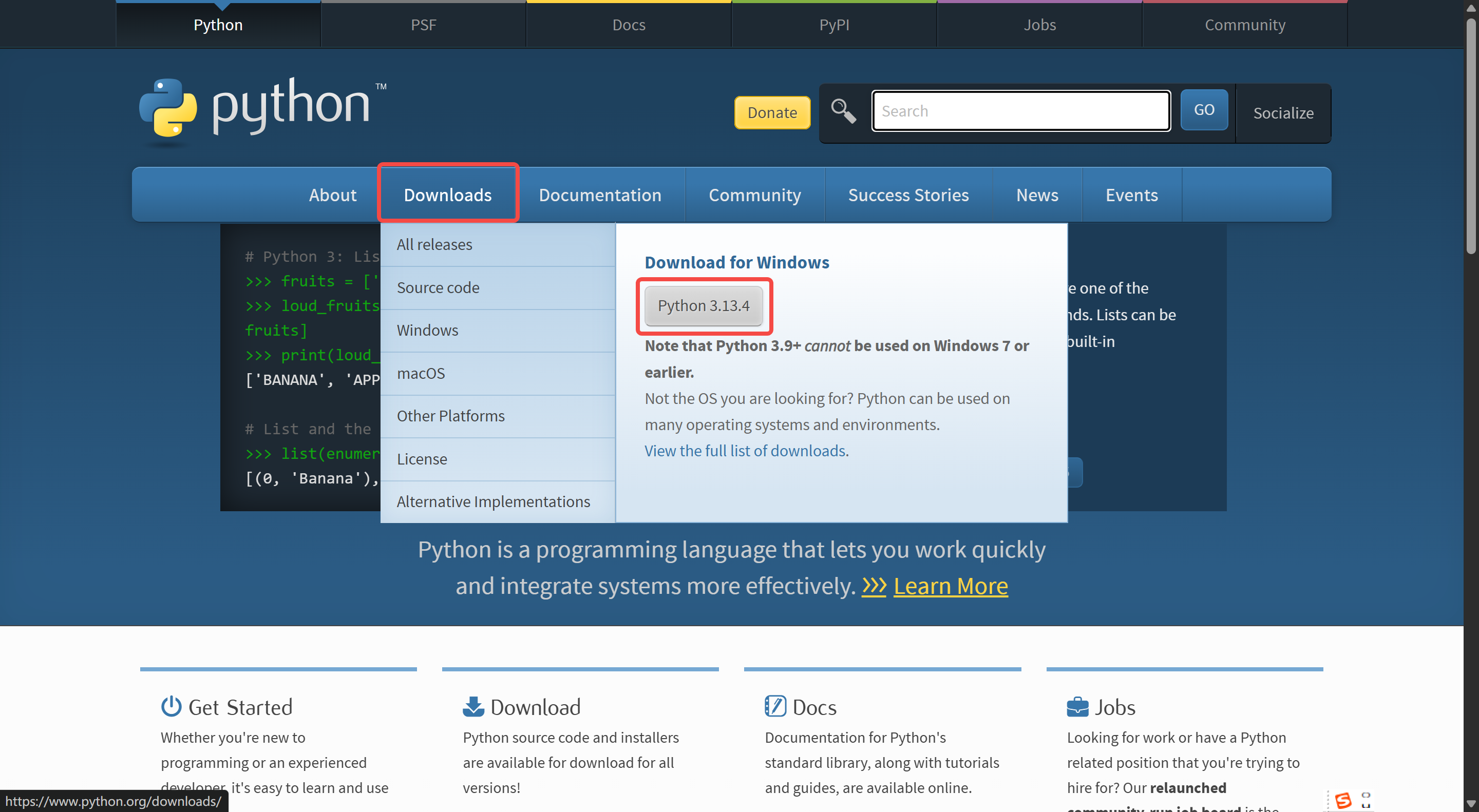Open All releases menu entry

coord(434,244)
